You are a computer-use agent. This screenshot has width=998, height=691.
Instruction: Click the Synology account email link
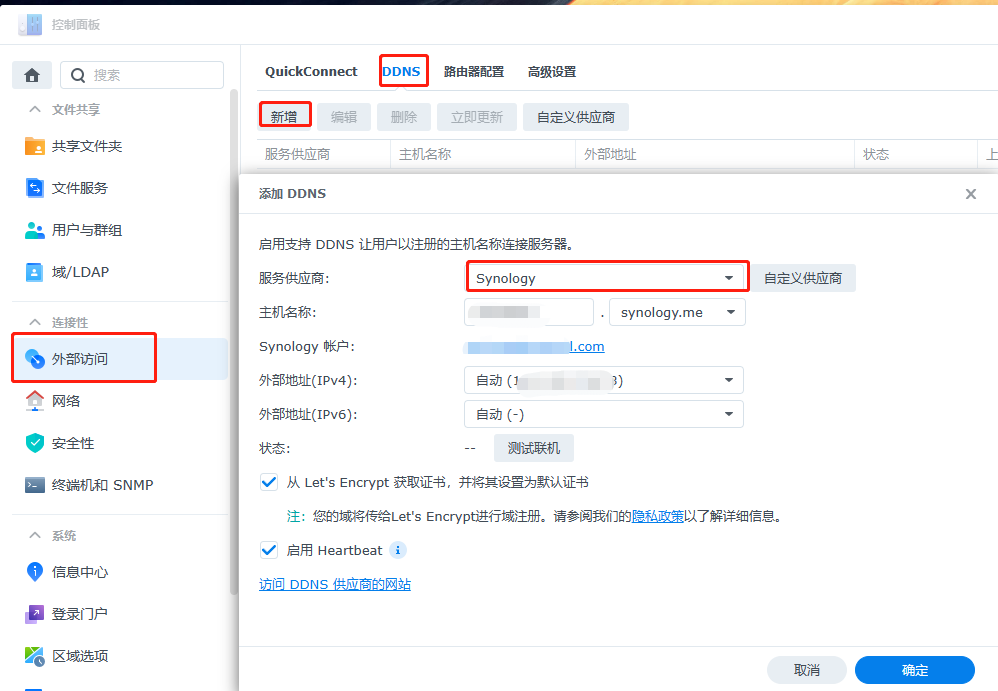click(534, 347)
